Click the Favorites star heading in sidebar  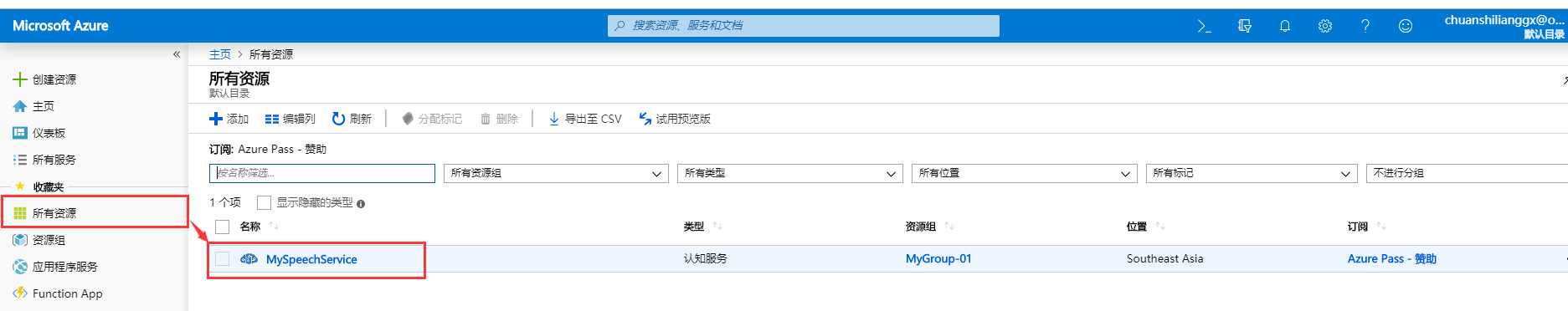39,186
